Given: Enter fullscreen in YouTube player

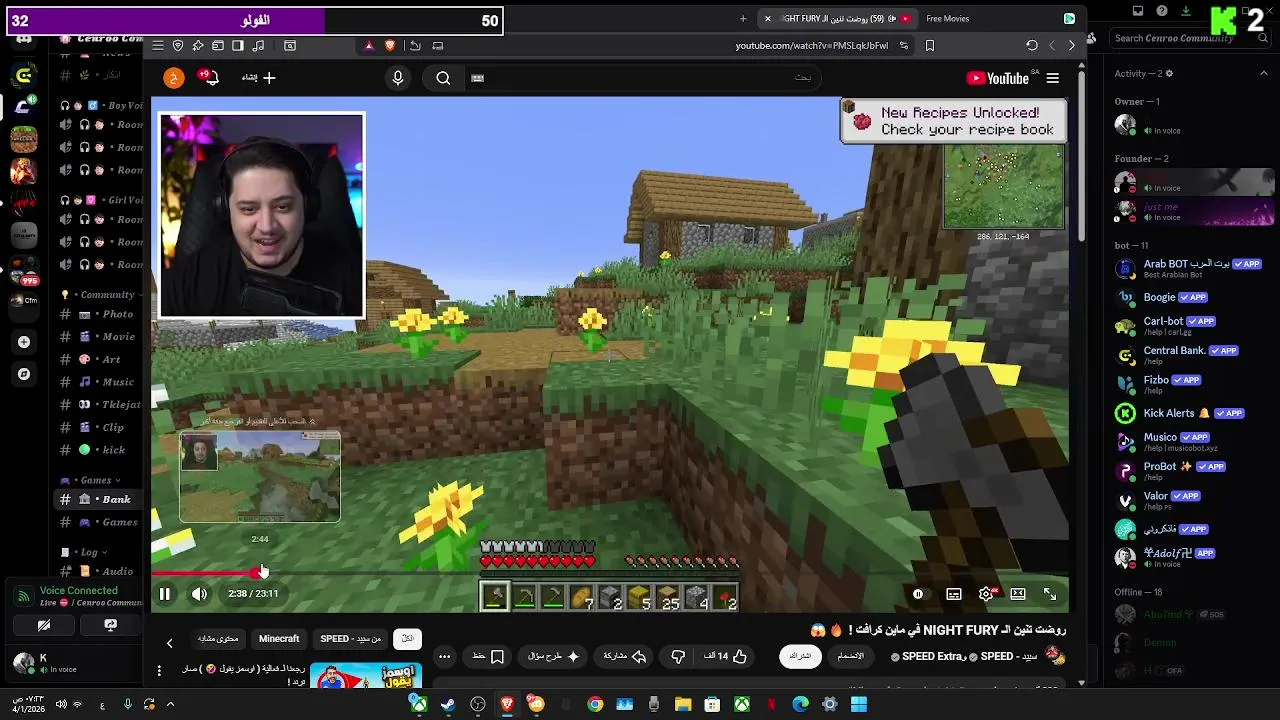Looking at the screenshot, I should coord(1050,594).
